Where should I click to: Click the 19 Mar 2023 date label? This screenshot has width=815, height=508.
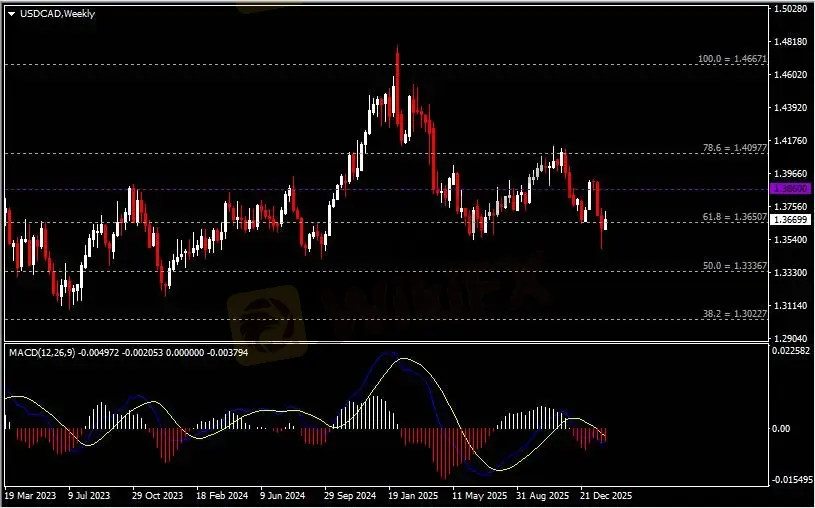pyautogui.click(x=32, y=496)
